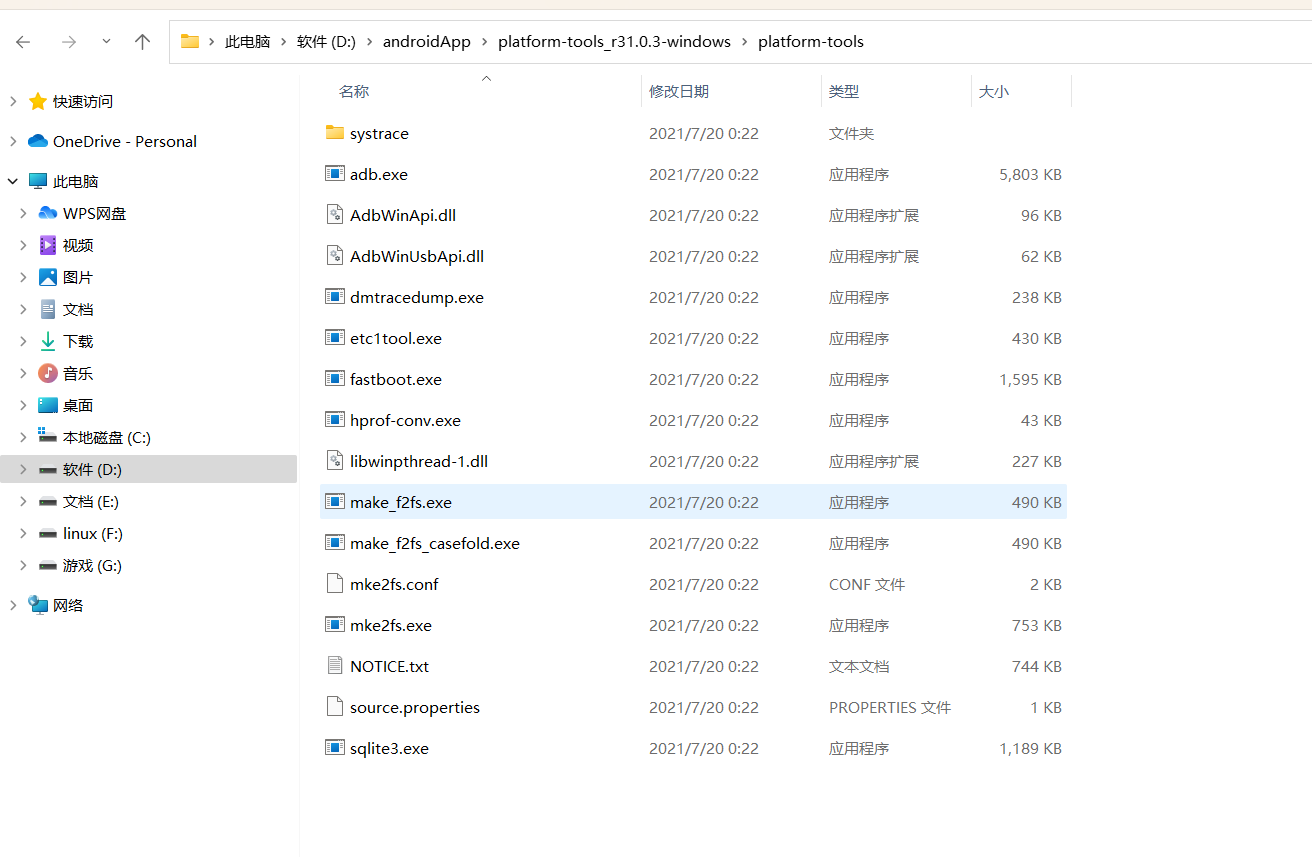Open 本地磁盘 (C:) in sidebar
This screenshot has height=857, width=1312.
[107, 437]
